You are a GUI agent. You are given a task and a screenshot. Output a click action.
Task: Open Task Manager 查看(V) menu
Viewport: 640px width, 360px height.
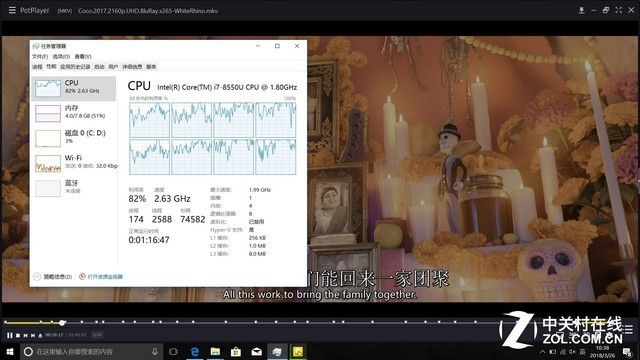[x=83, y=56]
